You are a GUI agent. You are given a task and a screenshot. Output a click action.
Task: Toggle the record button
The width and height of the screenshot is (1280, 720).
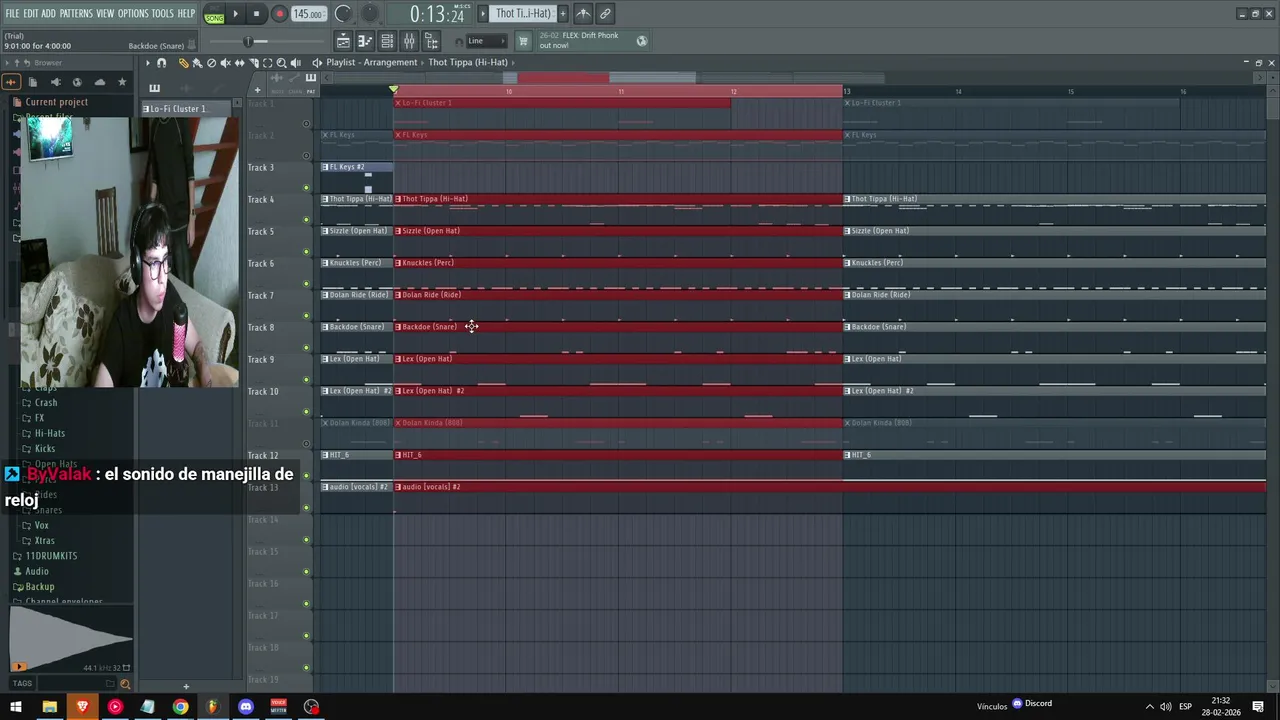(x=279, y=14)
